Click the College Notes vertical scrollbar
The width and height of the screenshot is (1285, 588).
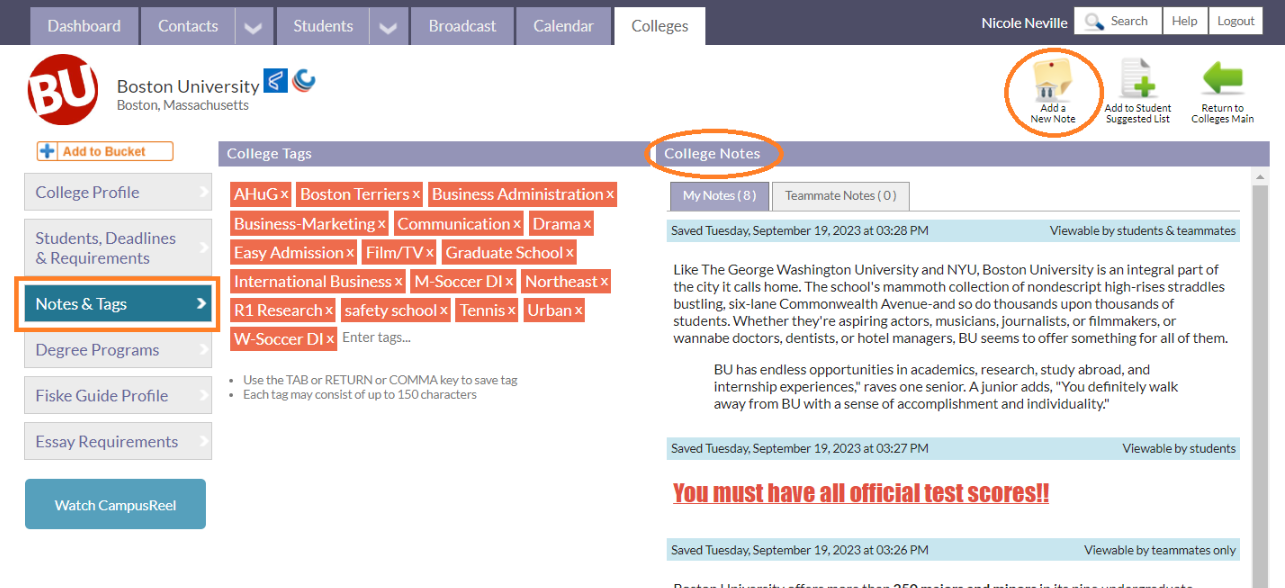pyautogui.click(x=1259, y=378)
